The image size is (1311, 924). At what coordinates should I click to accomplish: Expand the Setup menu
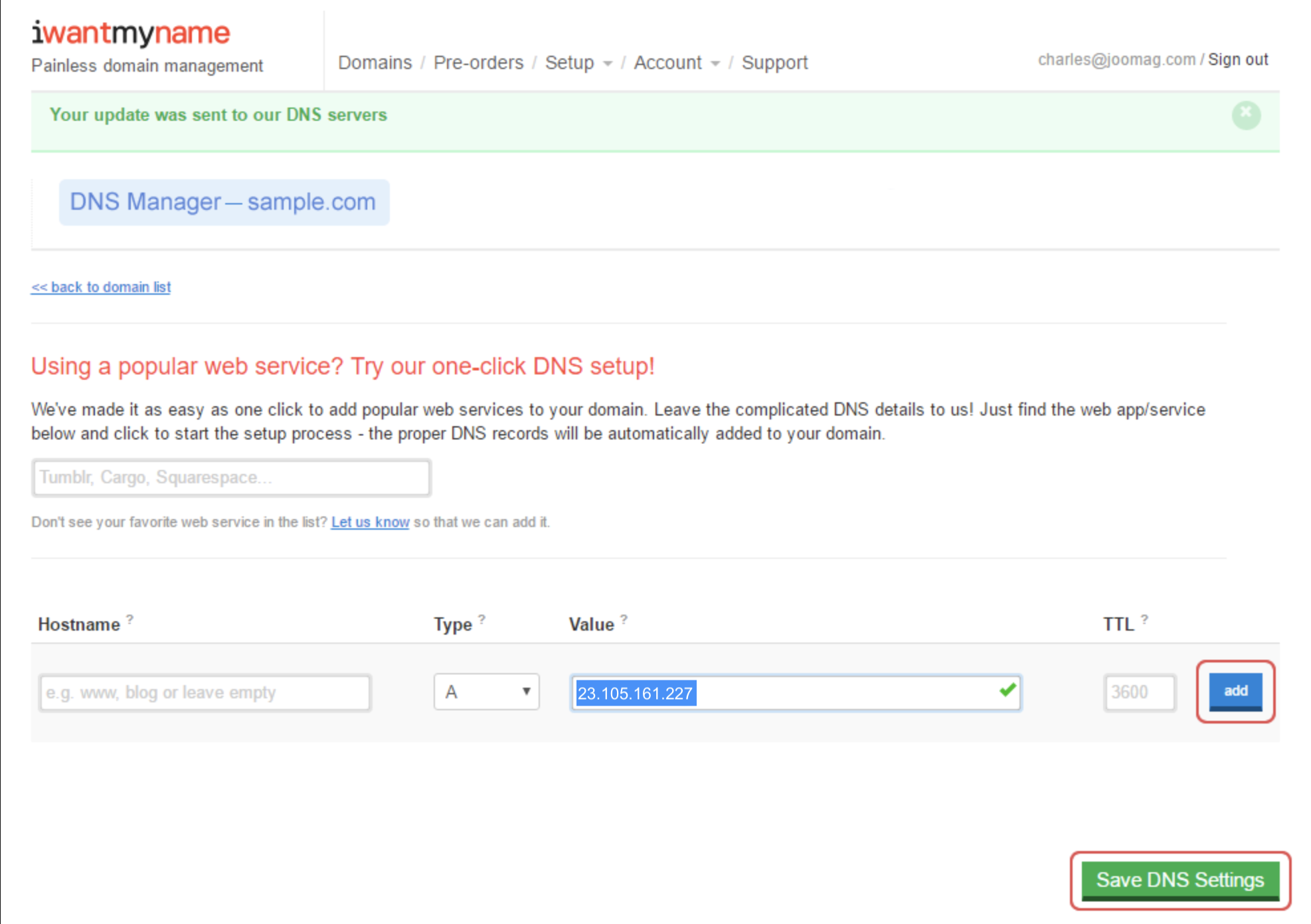(x=578, y=62)
